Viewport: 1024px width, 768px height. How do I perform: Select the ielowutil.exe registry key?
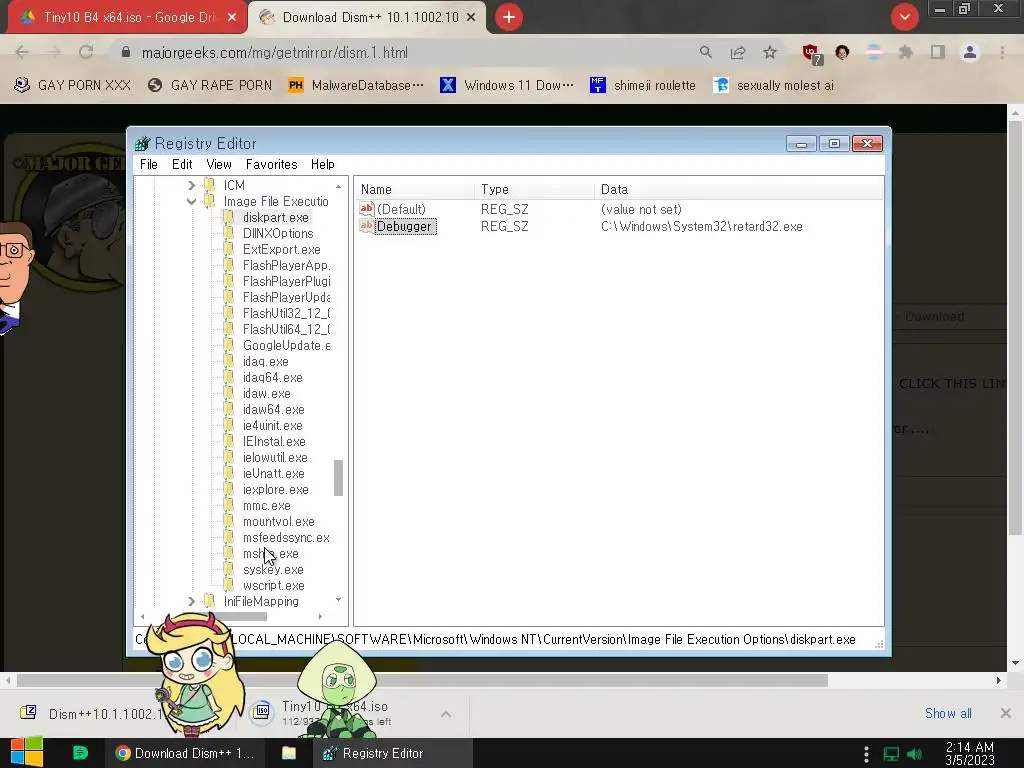[x=275, y=458]
